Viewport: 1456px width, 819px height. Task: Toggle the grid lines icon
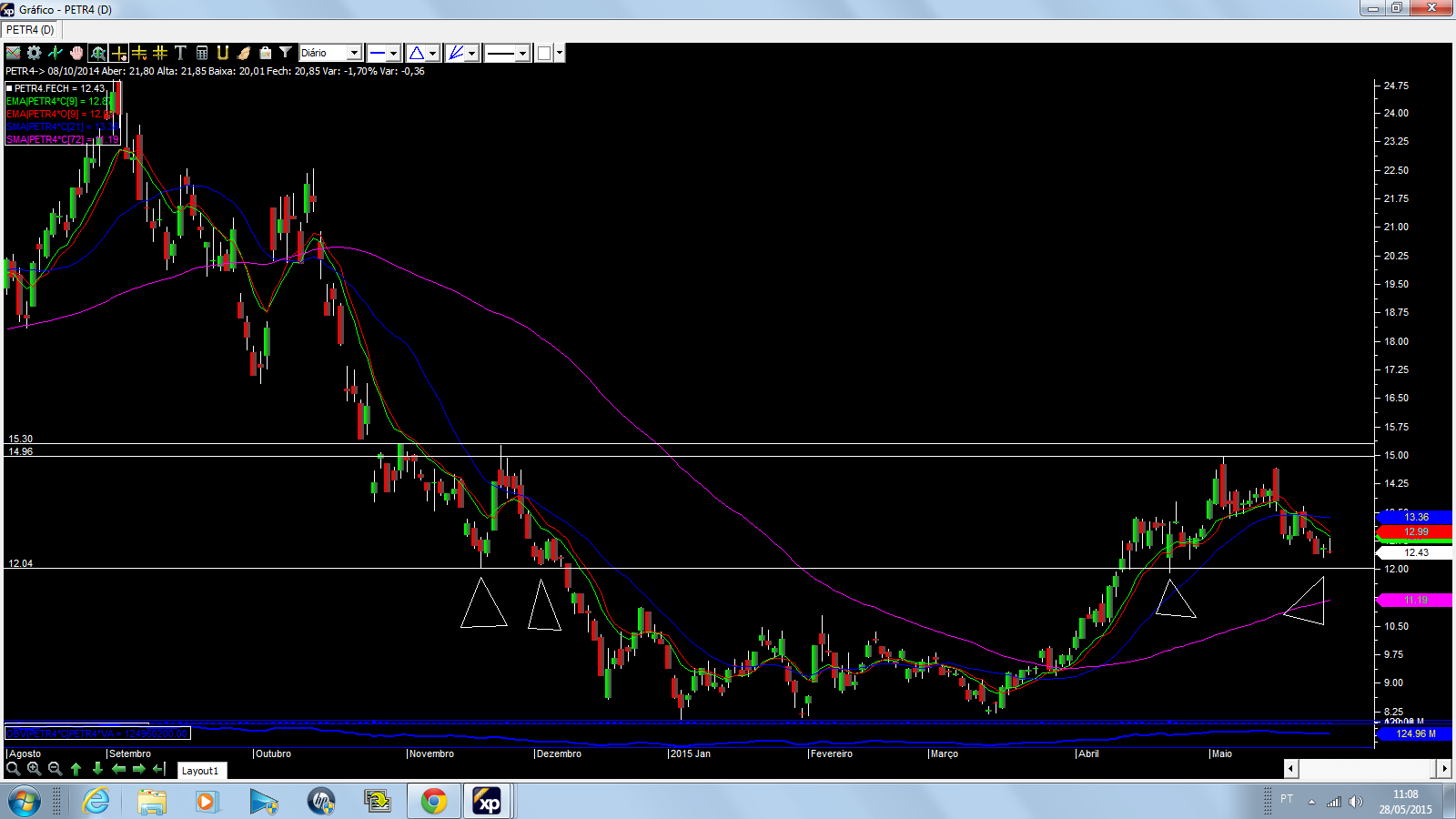point(160,53)
